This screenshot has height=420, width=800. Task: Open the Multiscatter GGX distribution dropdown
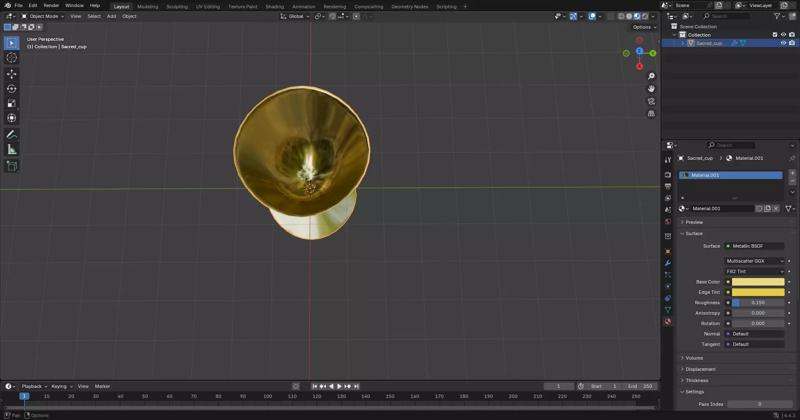tap(755, 261)
